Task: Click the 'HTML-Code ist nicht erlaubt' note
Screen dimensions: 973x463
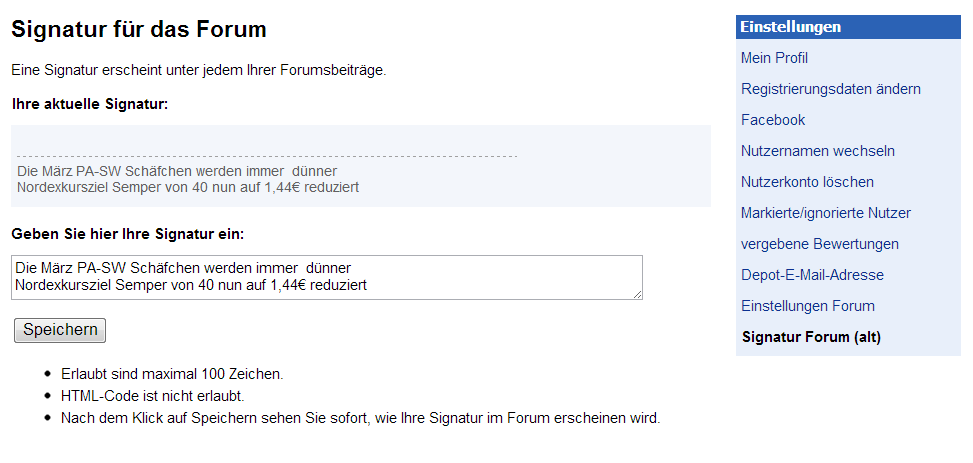Action: tap(152, 396)
